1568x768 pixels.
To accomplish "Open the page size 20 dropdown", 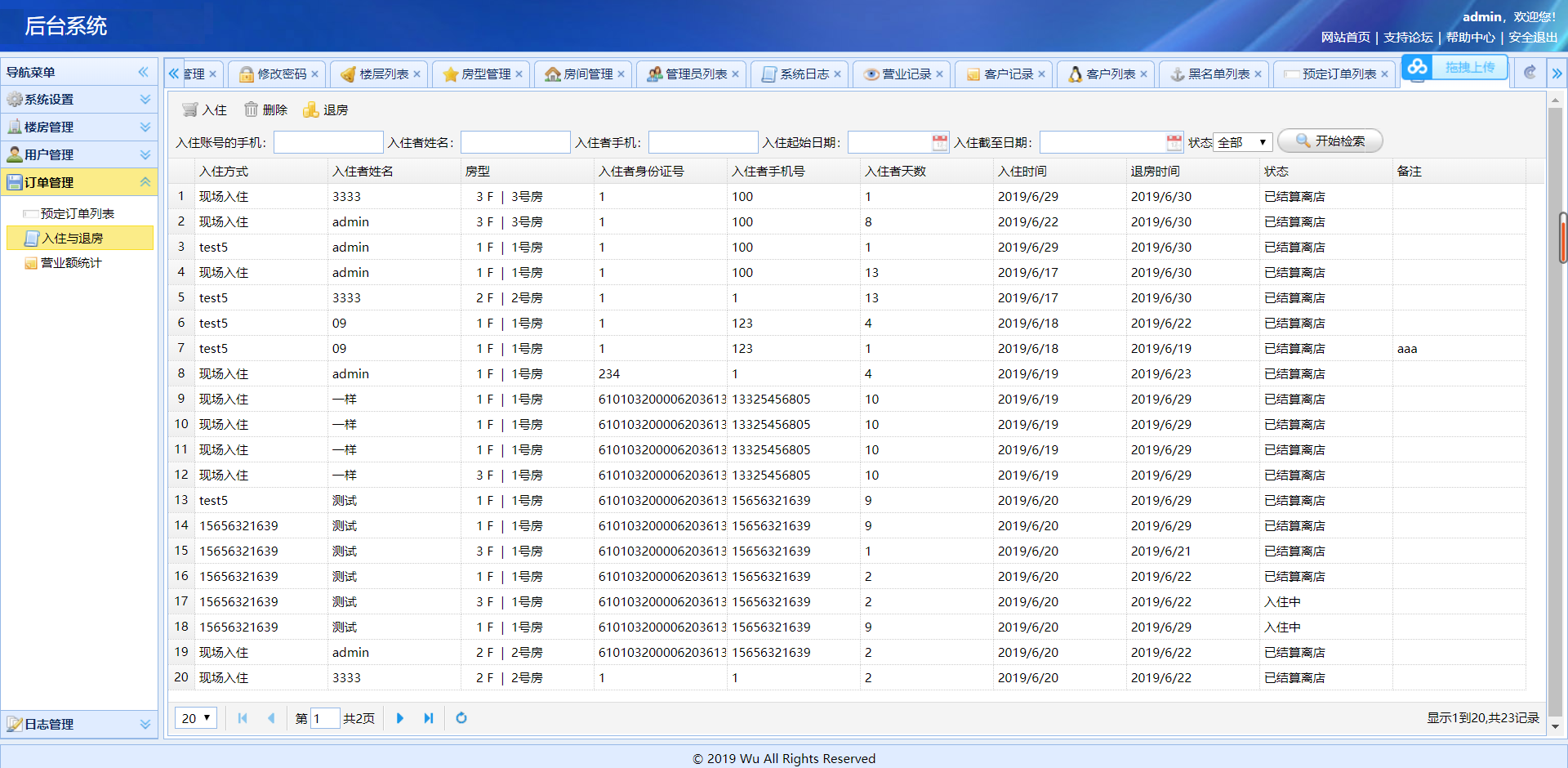I will pyautogui.click(x=196, y=718).
